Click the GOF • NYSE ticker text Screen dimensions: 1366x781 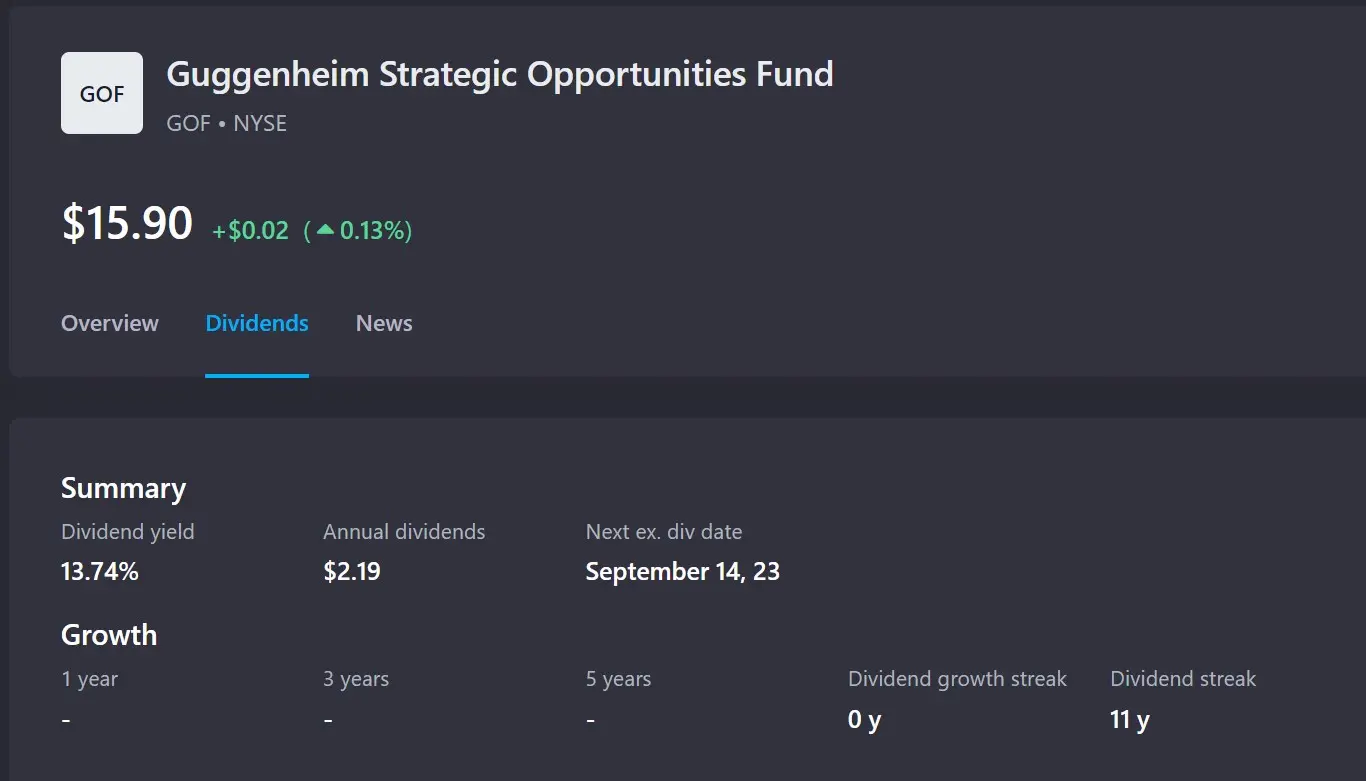[x=227, y=123]
